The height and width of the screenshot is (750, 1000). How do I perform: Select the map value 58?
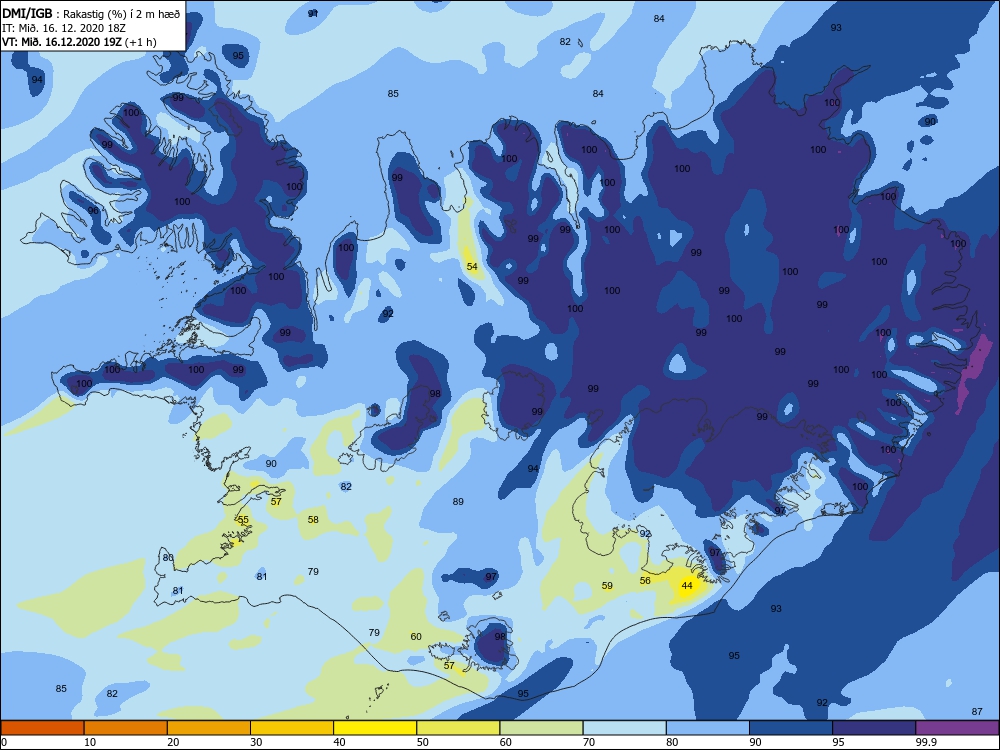point(313,520)
